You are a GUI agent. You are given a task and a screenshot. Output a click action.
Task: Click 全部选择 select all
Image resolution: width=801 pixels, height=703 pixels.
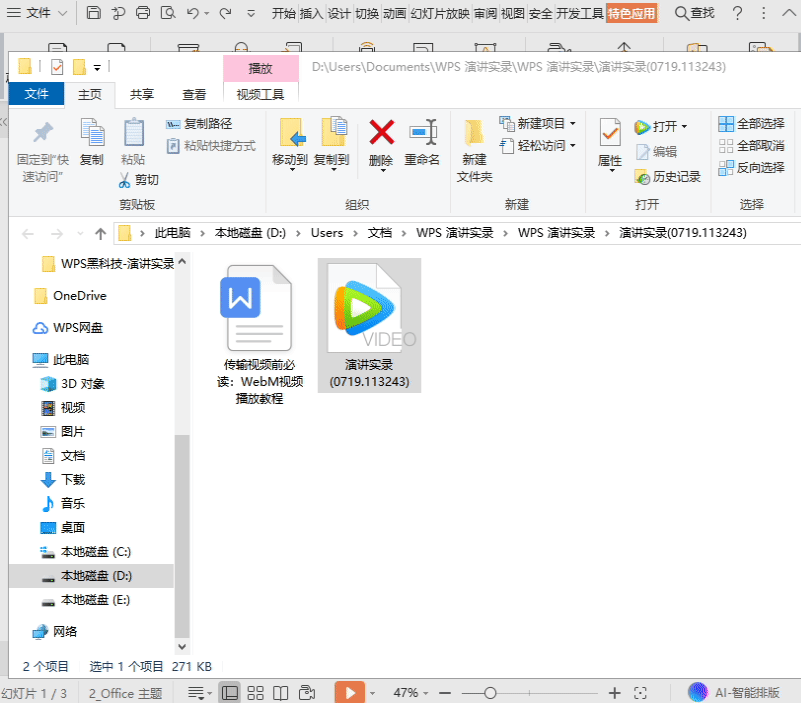pos(751,124)
